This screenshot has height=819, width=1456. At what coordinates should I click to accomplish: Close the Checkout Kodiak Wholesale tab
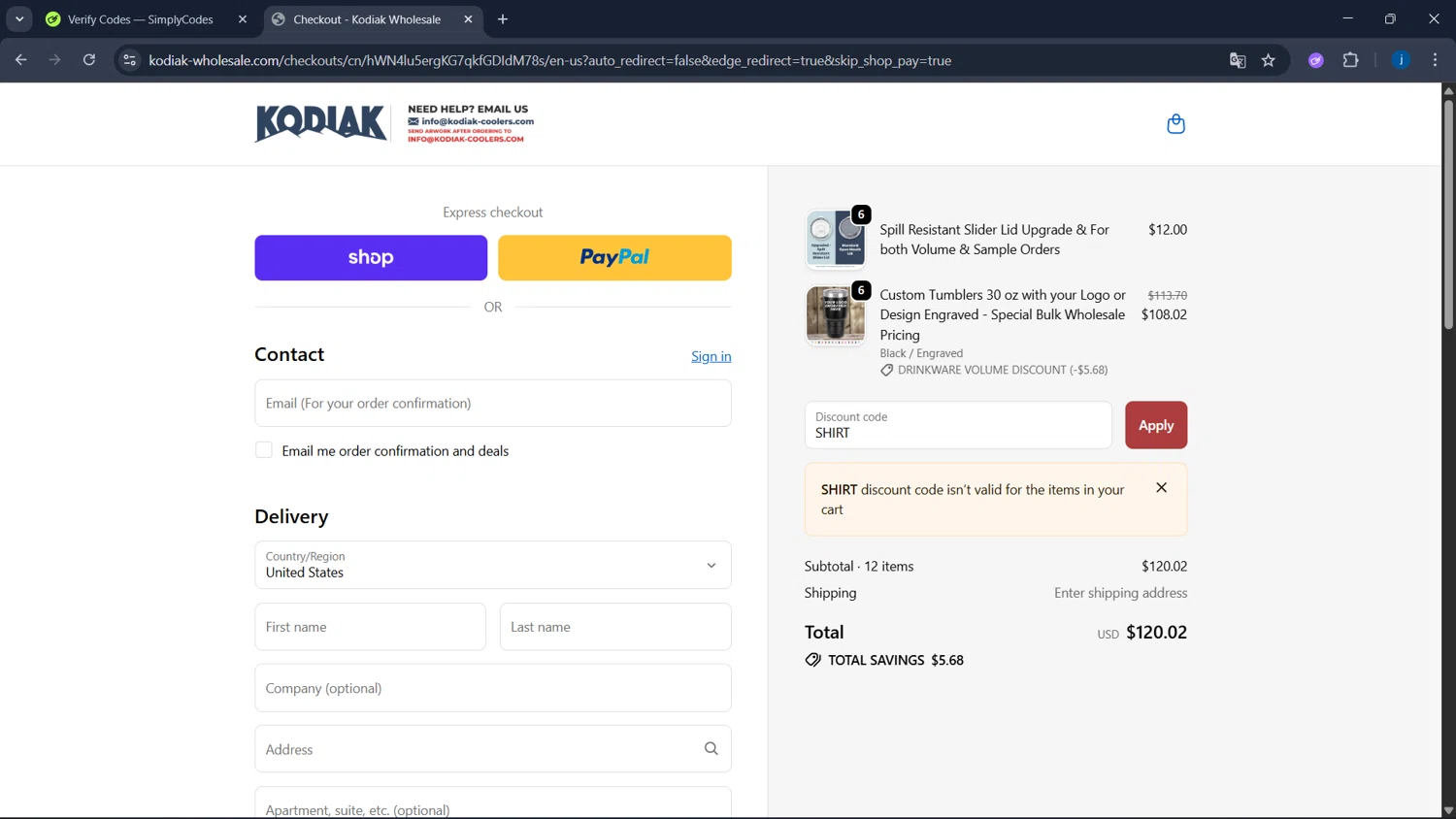(x=469, y=19)
